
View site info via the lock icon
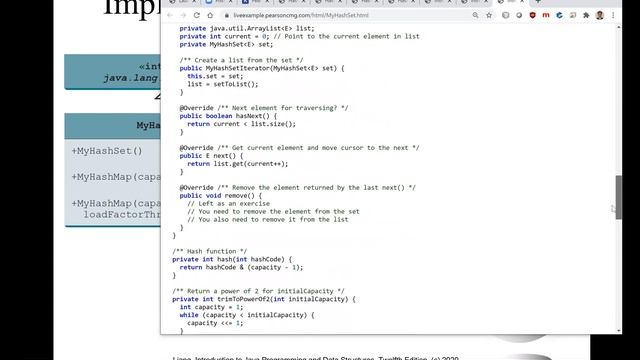227,15
